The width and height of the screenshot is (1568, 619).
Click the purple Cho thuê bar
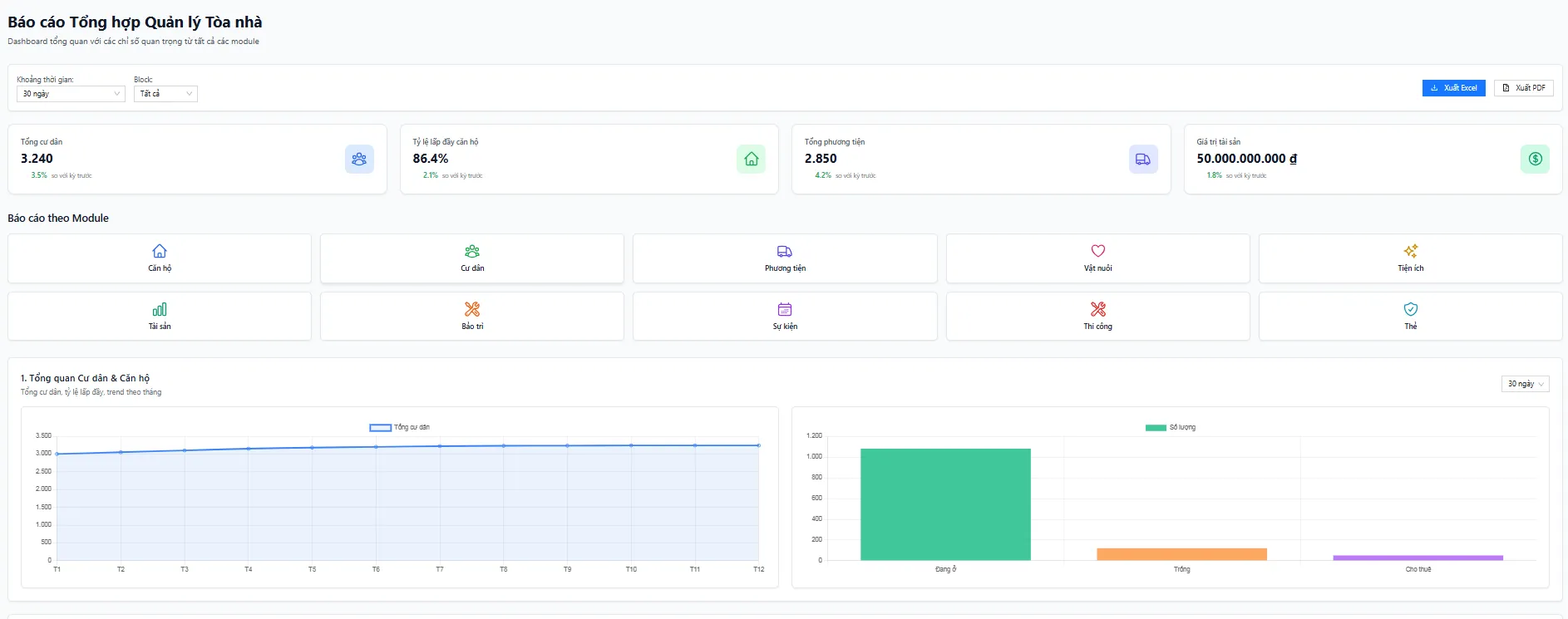(1418, 558)
